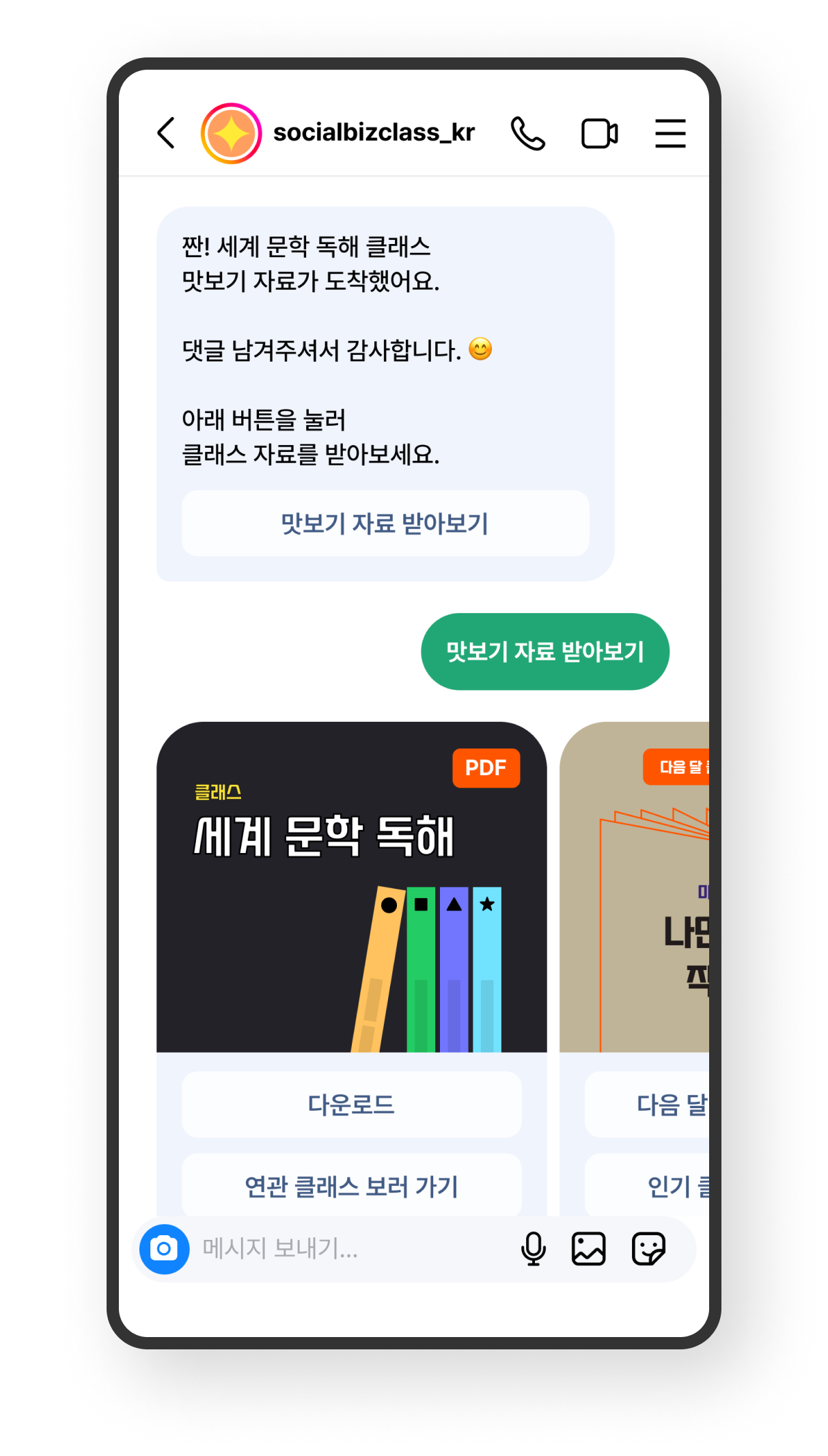The image size is (828, 1456).
Task: Record a voice message with microphone icon
Action: coord(533,1249)
